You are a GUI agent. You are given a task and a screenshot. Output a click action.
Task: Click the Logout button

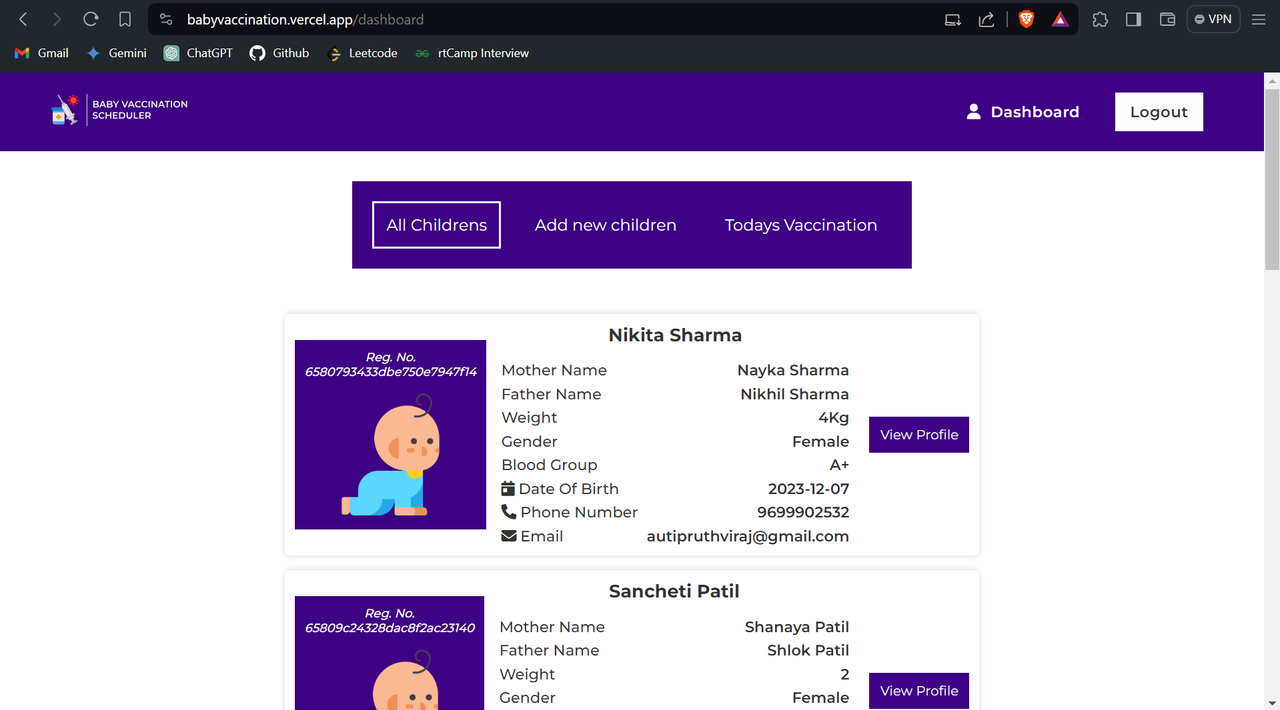(x=1159, y=112)
